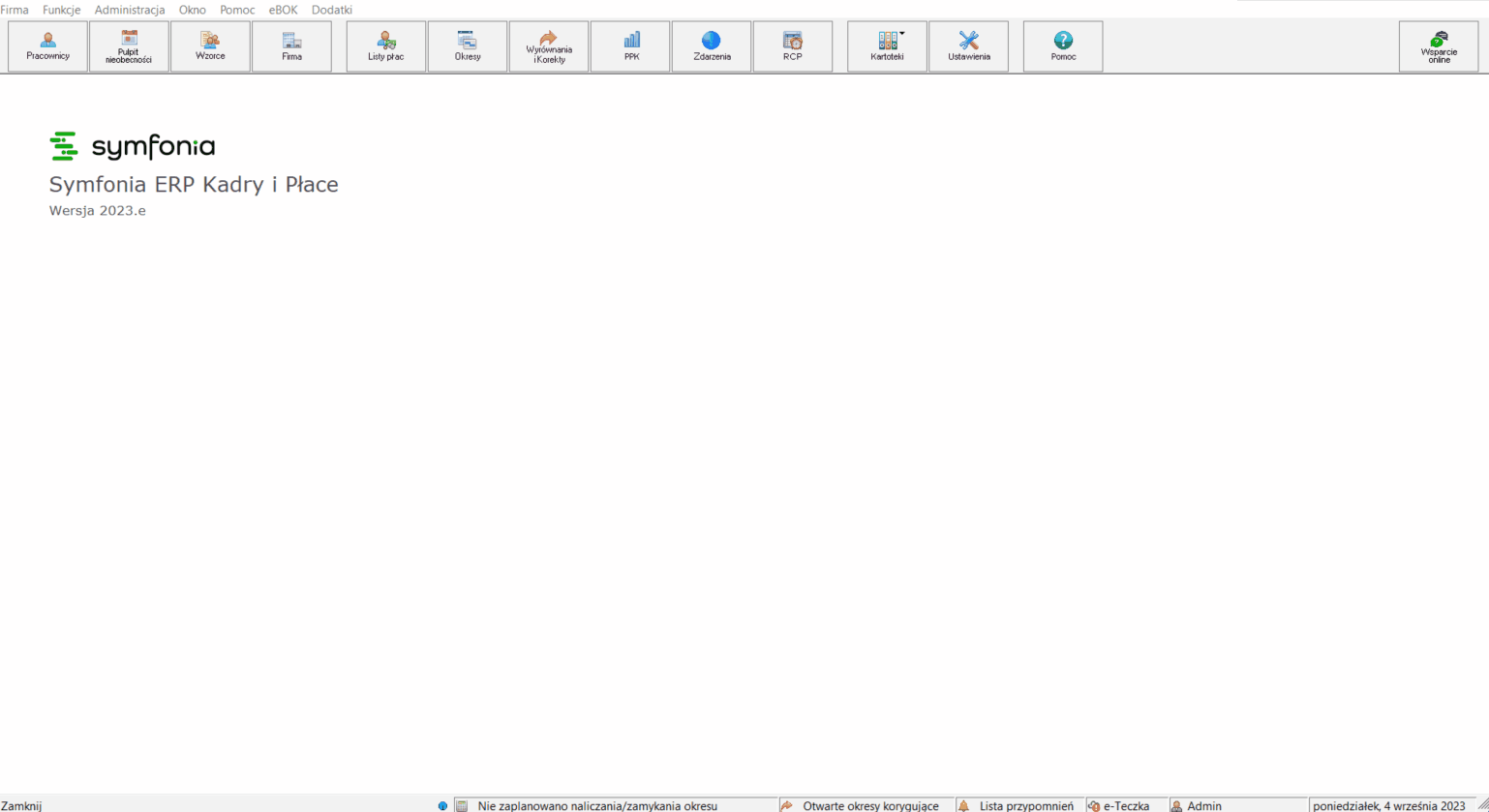
Task: Open the Okno menu
Action: click(x=193, y=10)
